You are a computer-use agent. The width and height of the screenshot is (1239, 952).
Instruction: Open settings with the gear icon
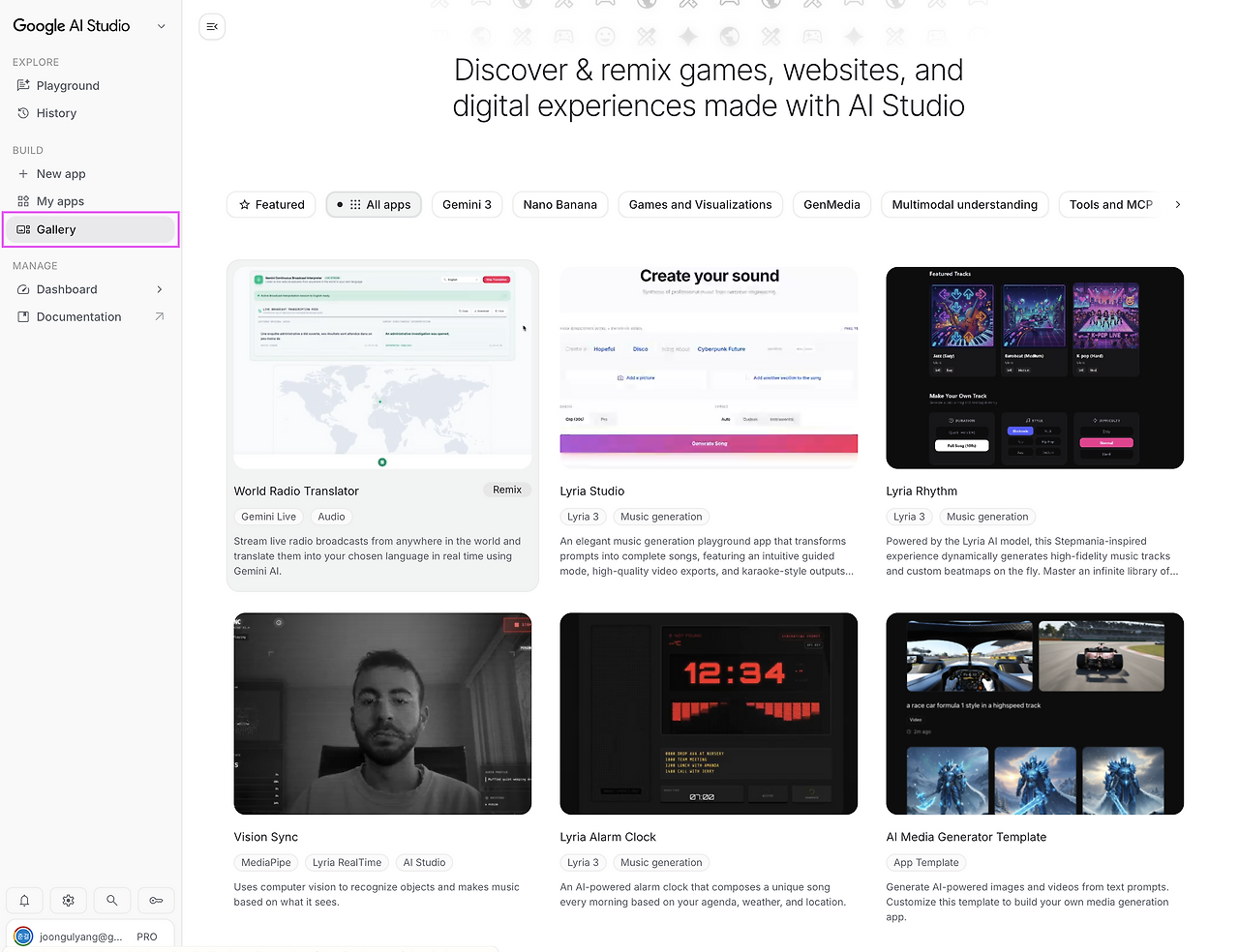point(68,901)
